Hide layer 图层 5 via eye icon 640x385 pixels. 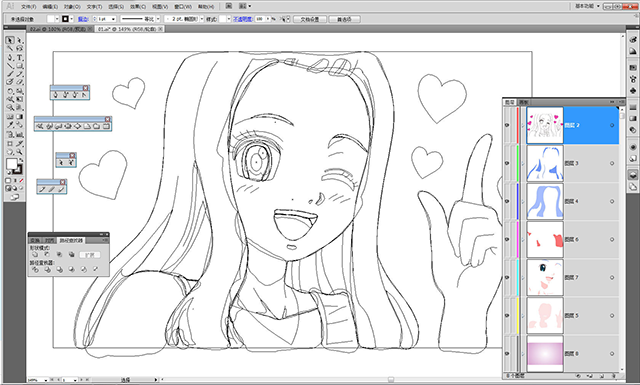[507, 315]
